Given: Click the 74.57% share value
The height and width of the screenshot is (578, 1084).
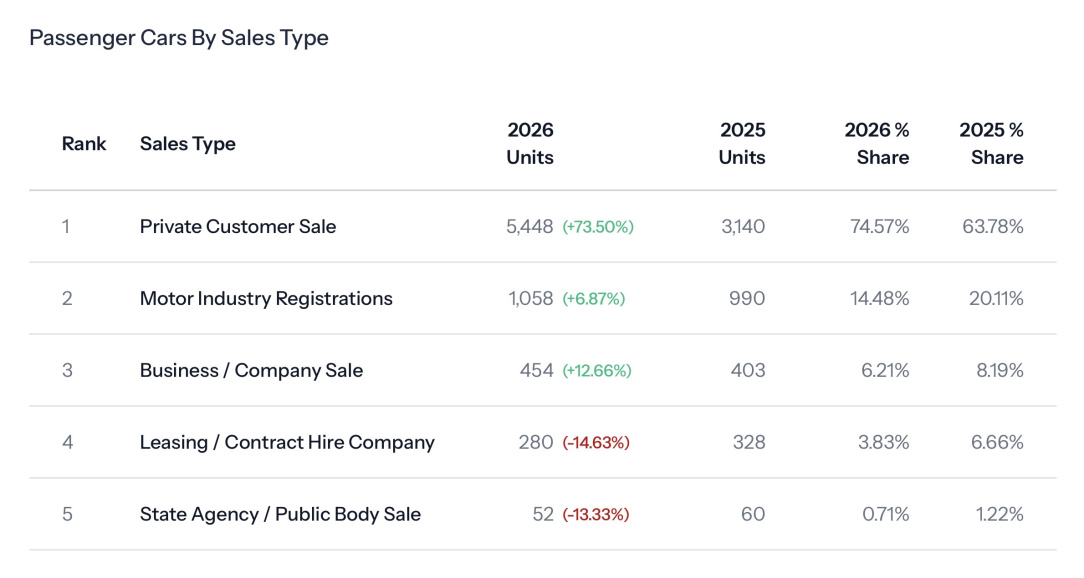Looking at the screenshot, I should tap(880, 227).
